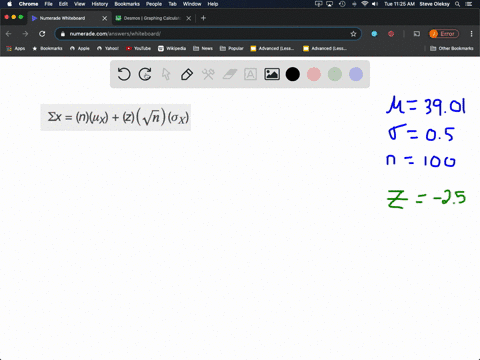Click the blue circle extension icon
480x360 pixels.
click(x=374, y=34)
